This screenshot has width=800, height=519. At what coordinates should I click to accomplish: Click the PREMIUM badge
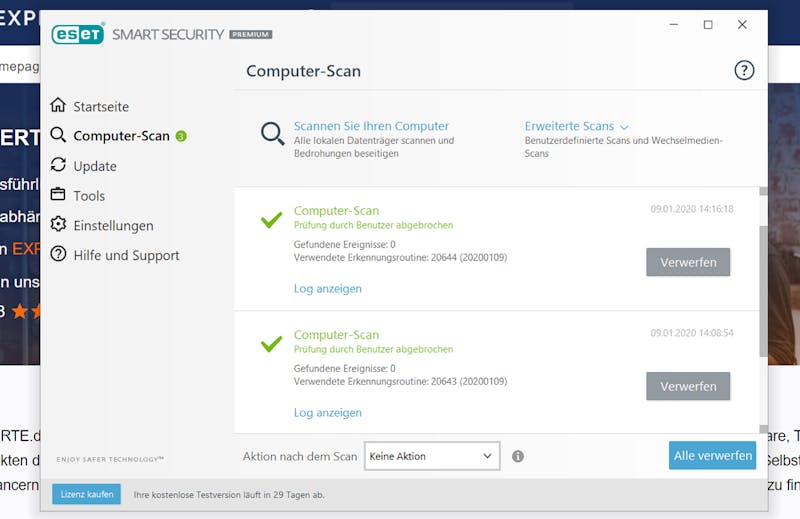point(251,34)
